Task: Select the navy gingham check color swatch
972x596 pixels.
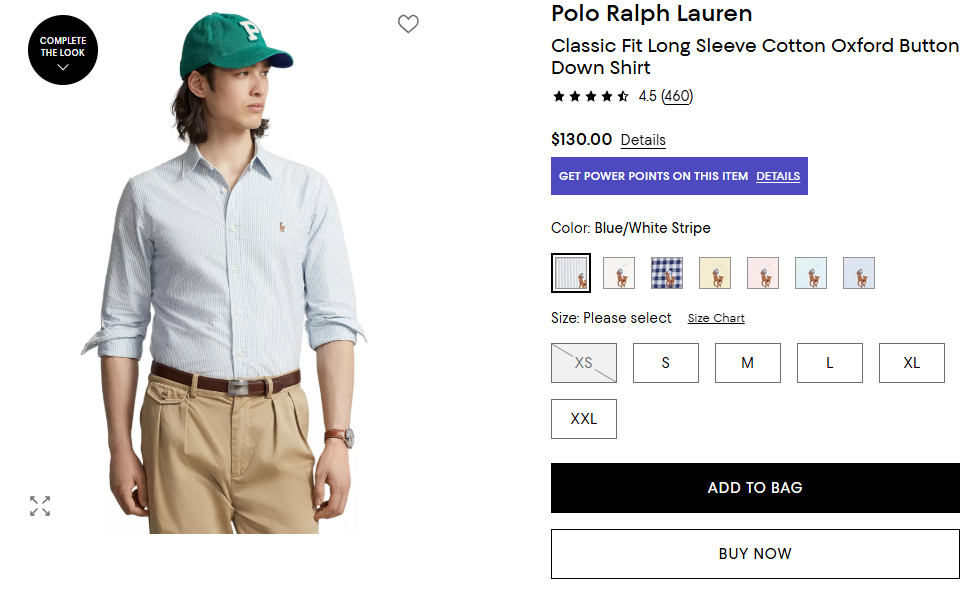Action: click(667, 273)
